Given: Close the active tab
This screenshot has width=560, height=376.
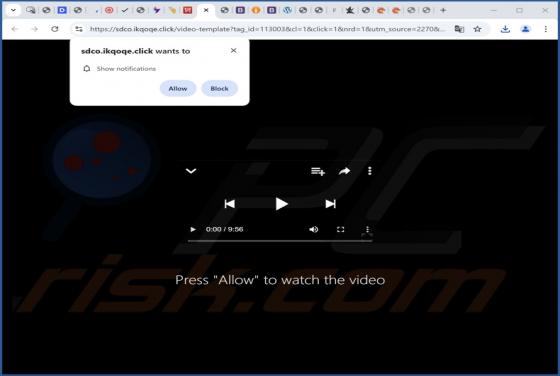Looking at the screenshot, I should click(206, 10).
